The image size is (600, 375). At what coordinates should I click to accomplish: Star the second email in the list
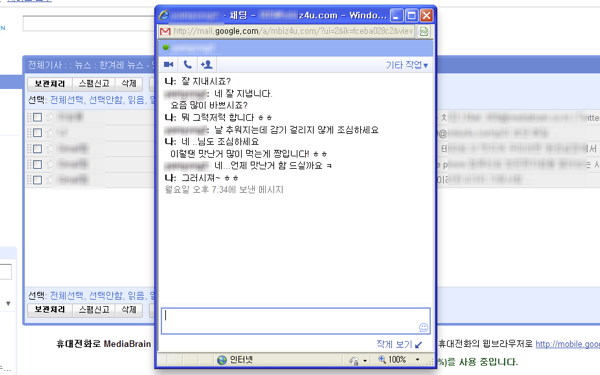pyautogui.click(x=49, y=133)
